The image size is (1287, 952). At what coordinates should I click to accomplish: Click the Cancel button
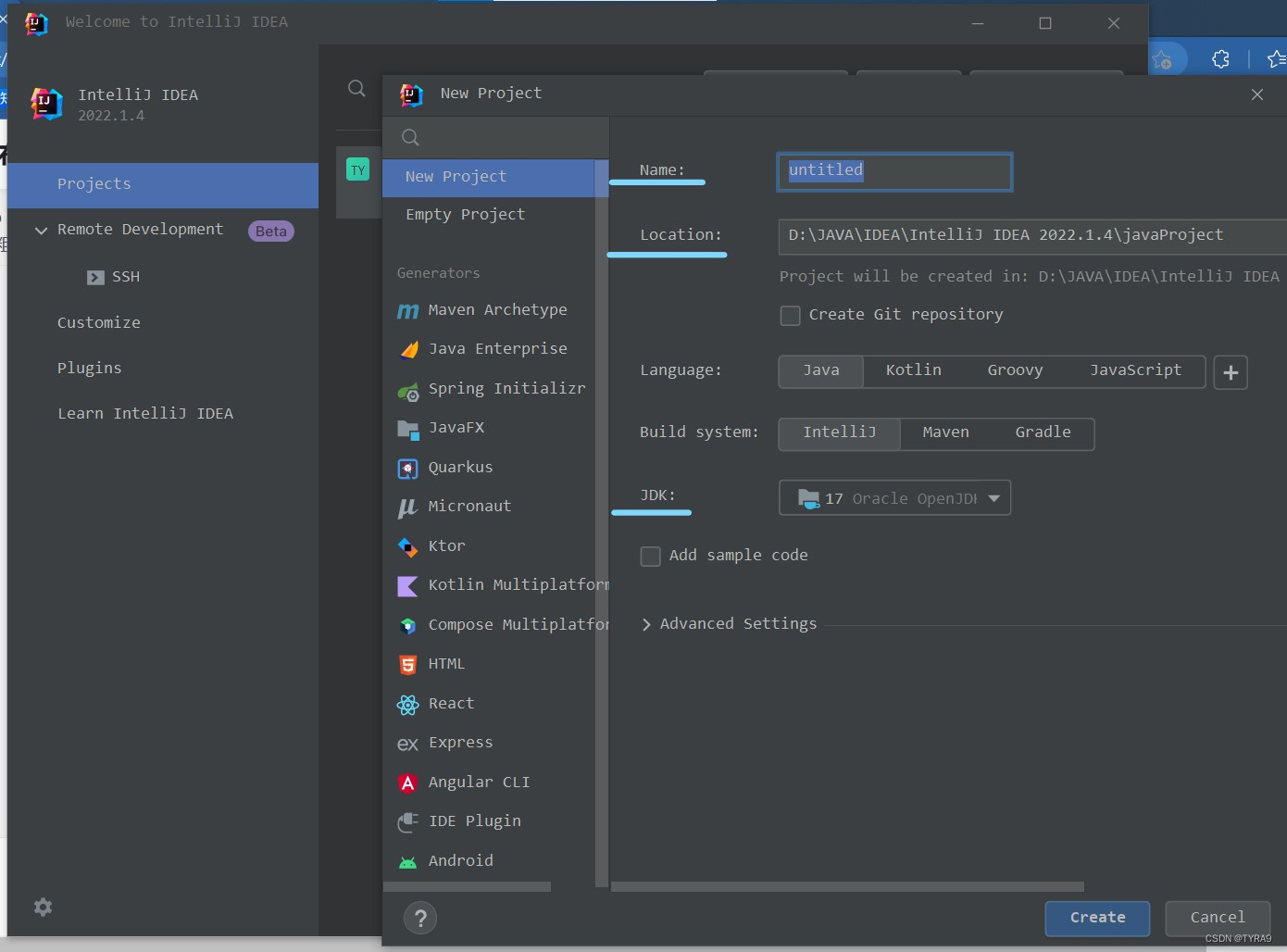tap(1218, 919)
